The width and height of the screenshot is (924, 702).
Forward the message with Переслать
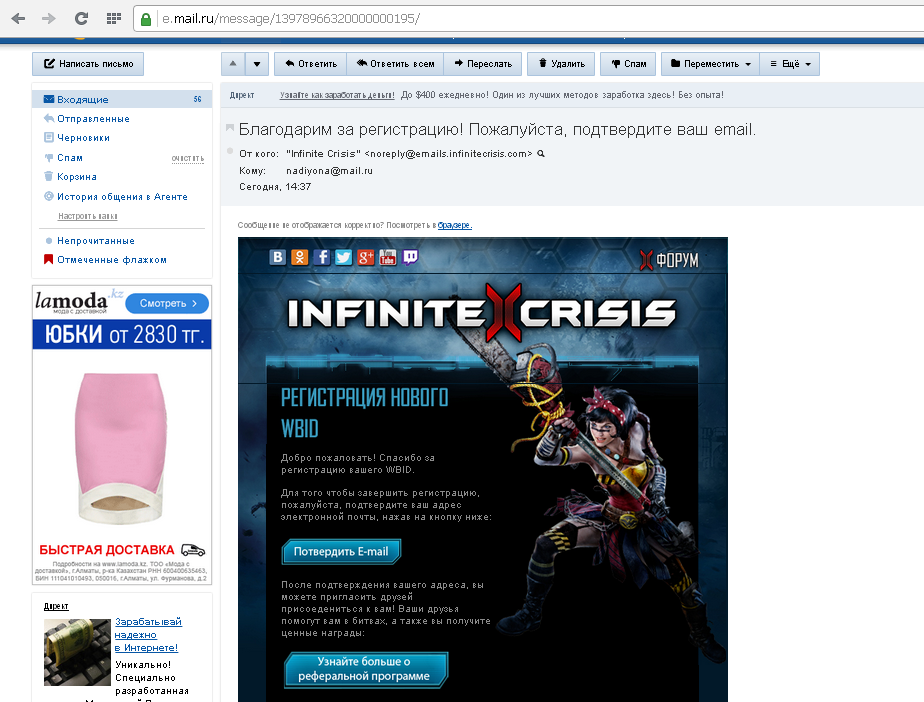click(483, 64)
